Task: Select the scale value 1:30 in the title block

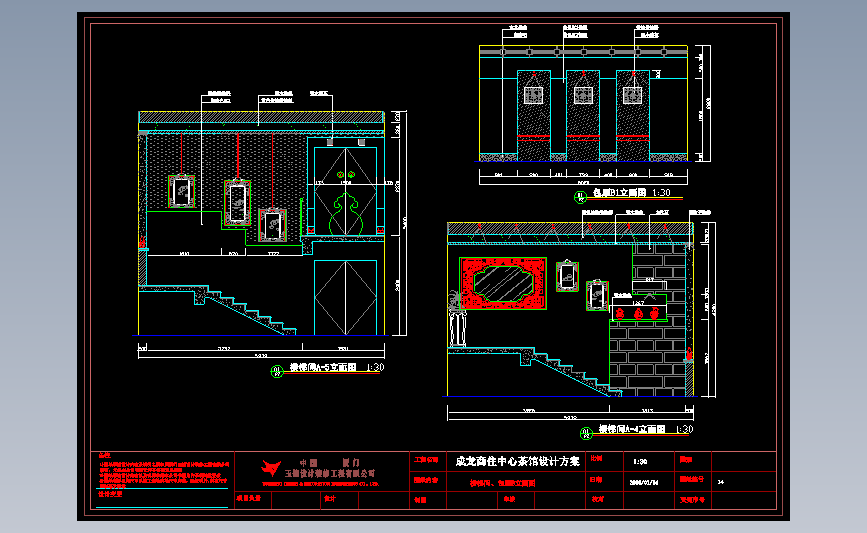Action: click(640, 462)
